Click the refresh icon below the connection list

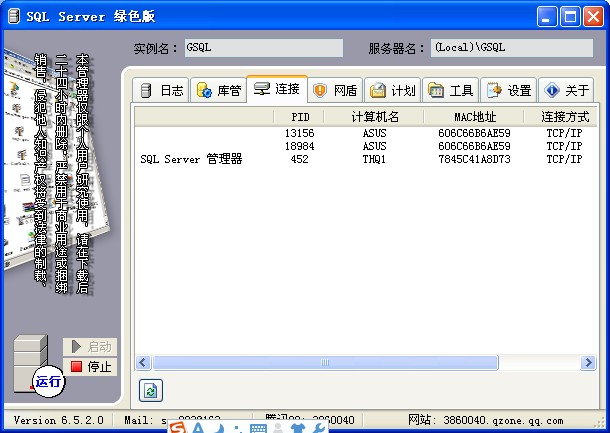click(x=149, y=390)
